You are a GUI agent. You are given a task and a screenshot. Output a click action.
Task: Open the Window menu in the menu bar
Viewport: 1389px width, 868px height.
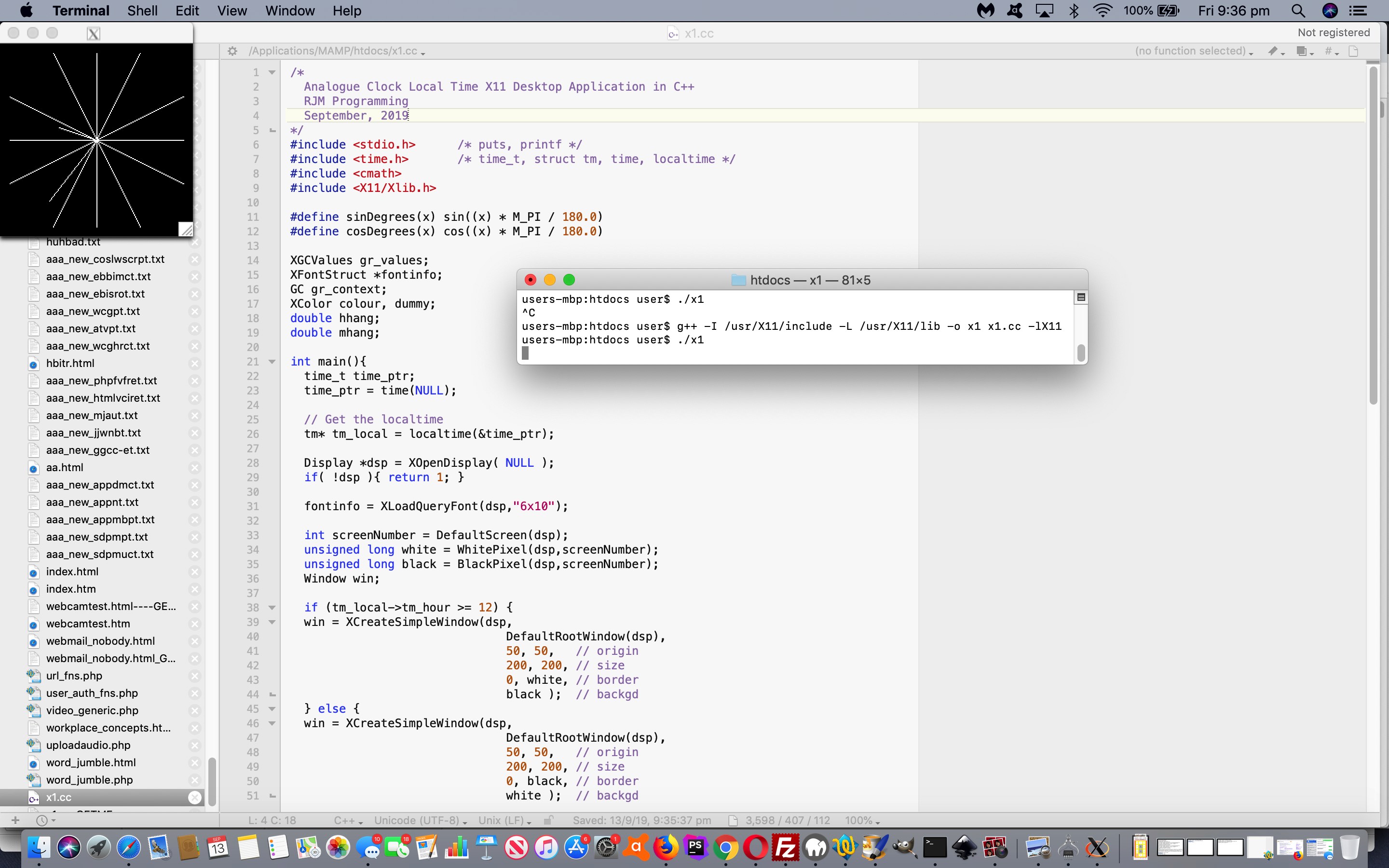[289, 10]
